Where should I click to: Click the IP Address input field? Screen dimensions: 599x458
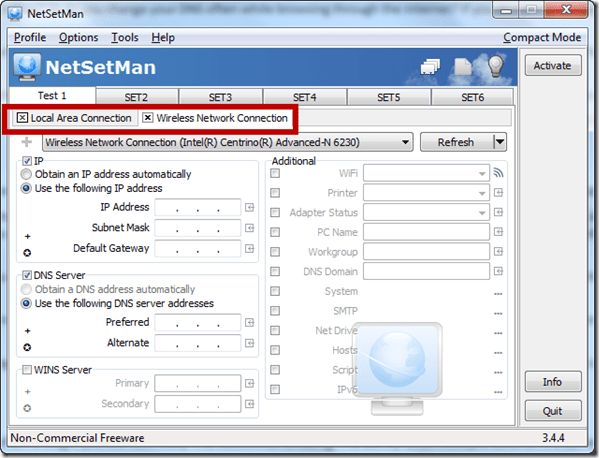(198, 208)
